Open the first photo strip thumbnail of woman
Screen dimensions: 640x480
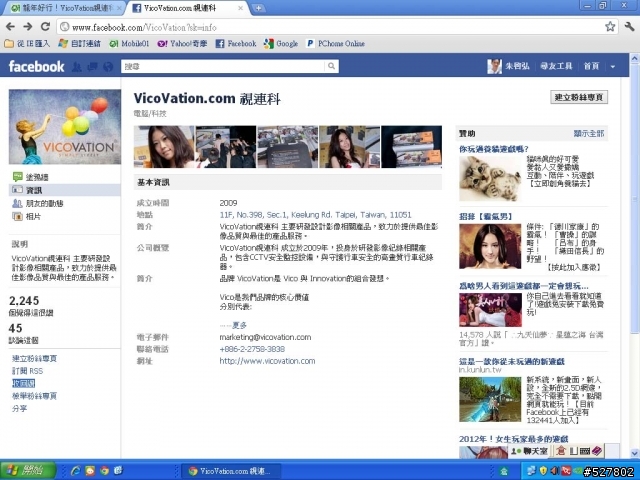click(164, 147)
